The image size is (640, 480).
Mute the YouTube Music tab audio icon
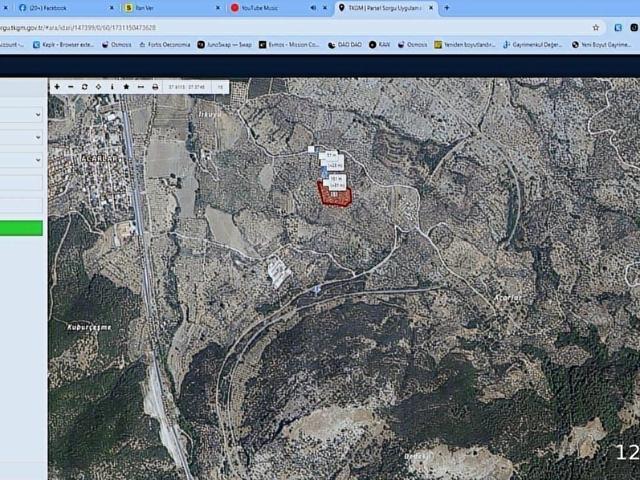pos(313,8)
